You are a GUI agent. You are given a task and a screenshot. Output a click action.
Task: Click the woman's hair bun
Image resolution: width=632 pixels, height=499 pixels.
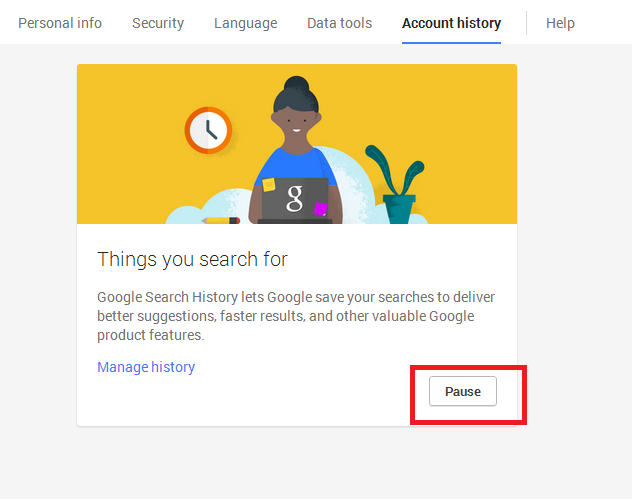[297, 83]
